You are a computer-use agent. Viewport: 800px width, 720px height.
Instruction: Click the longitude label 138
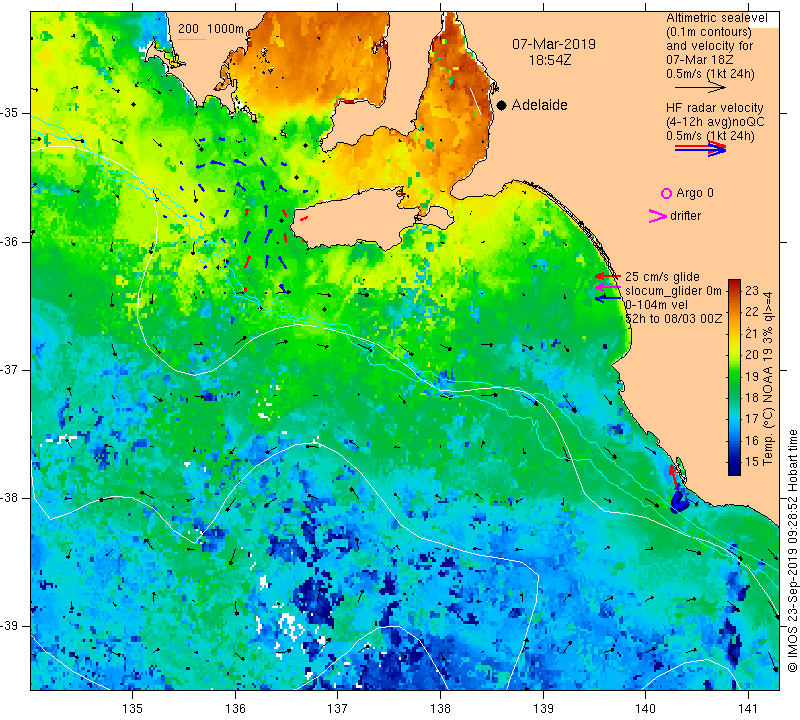(440, 708)
